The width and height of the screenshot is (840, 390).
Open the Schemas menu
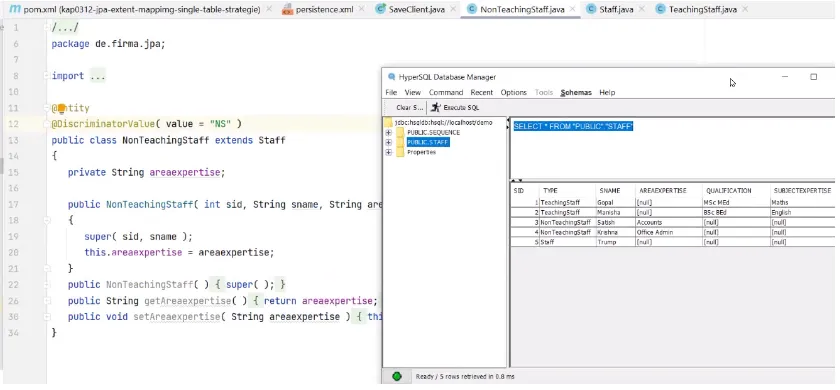pyautogui.click(x=576, y=92)
